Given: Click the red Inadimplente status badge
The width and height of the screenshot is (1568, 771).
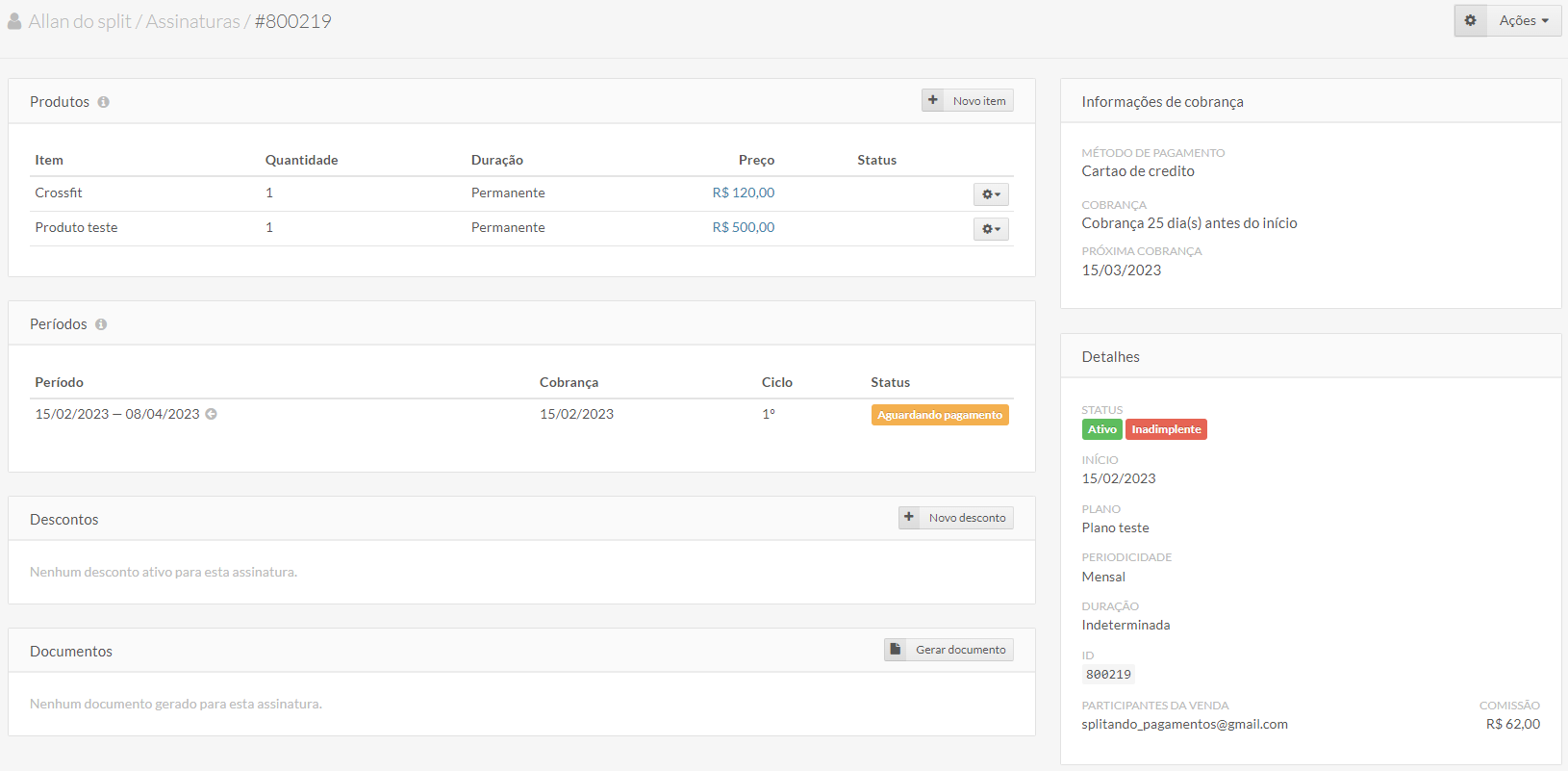Looking at the screenshot, I should click(x=1166, y=429).
